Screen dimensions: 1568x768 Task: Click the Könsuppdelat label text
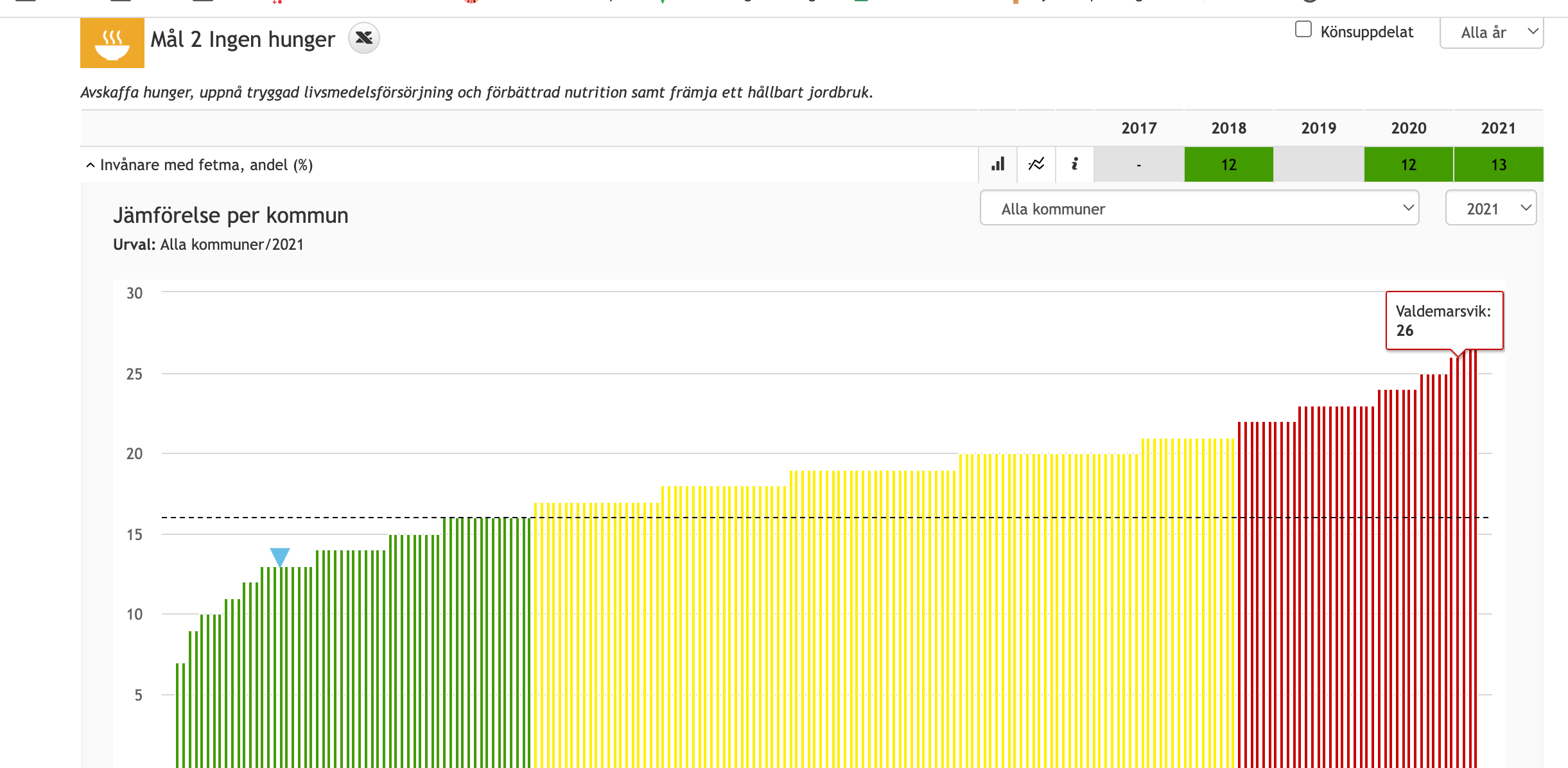click(1366, 32)
